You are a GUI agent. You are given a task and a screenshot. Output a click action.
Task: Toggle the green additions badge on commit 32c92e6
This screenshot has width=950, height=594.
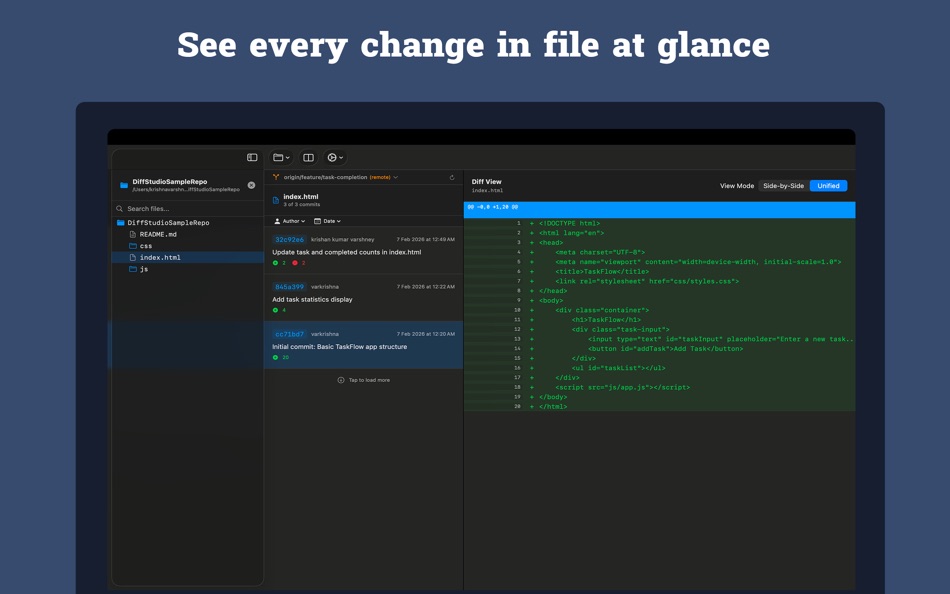[276, 263]
